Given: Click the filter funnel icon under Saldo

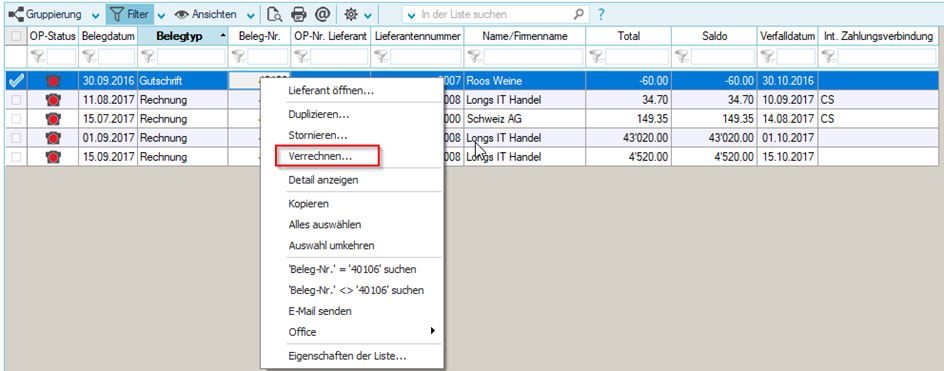Looking at the screenshot, I should (682, 57).
